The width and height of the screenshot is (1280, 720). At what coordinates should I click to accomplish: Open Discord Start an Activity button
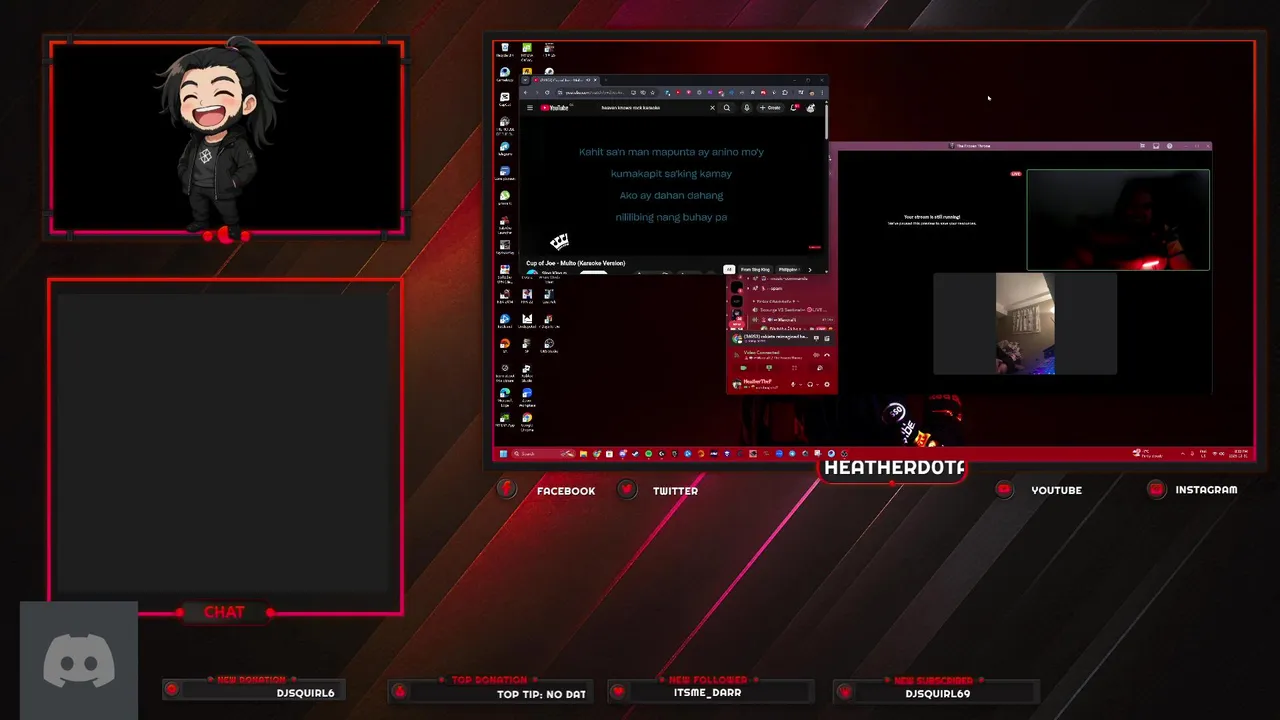tap(794, 368)
